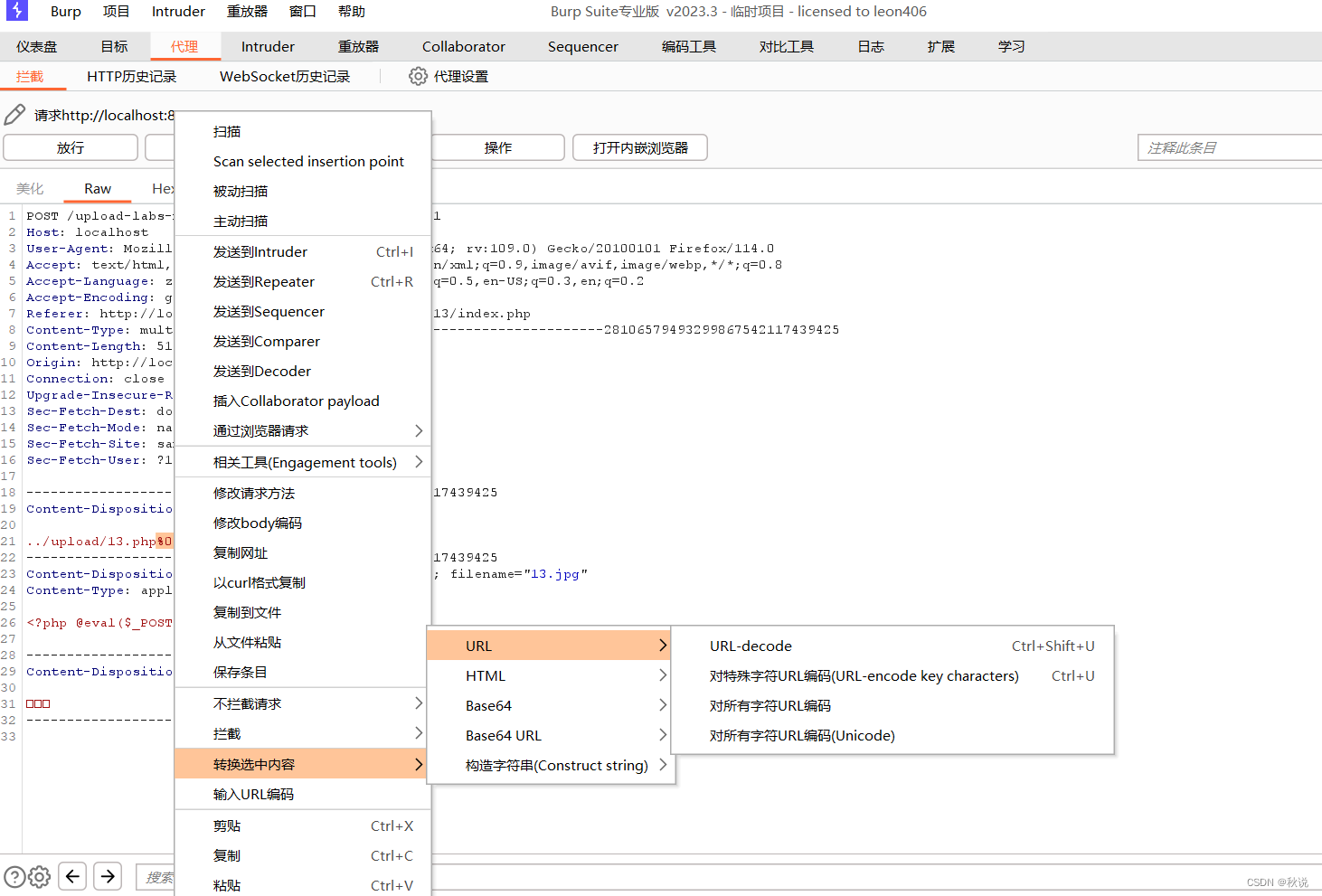Click filename="13.jpg" text in request
The width and height of the screenshot is (1322, 896).
519,574
